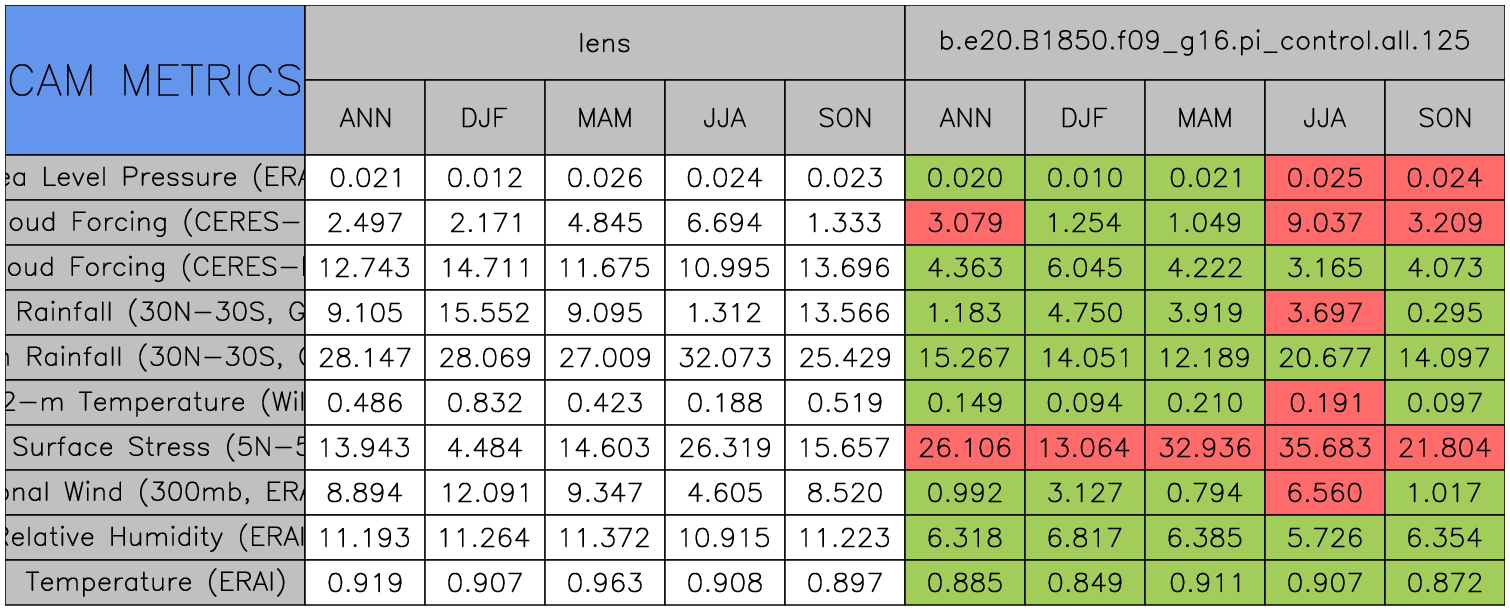The image size is (1510, 611).
Task: Click the red cell showing 6.560
Action: tap(1324, 493)
